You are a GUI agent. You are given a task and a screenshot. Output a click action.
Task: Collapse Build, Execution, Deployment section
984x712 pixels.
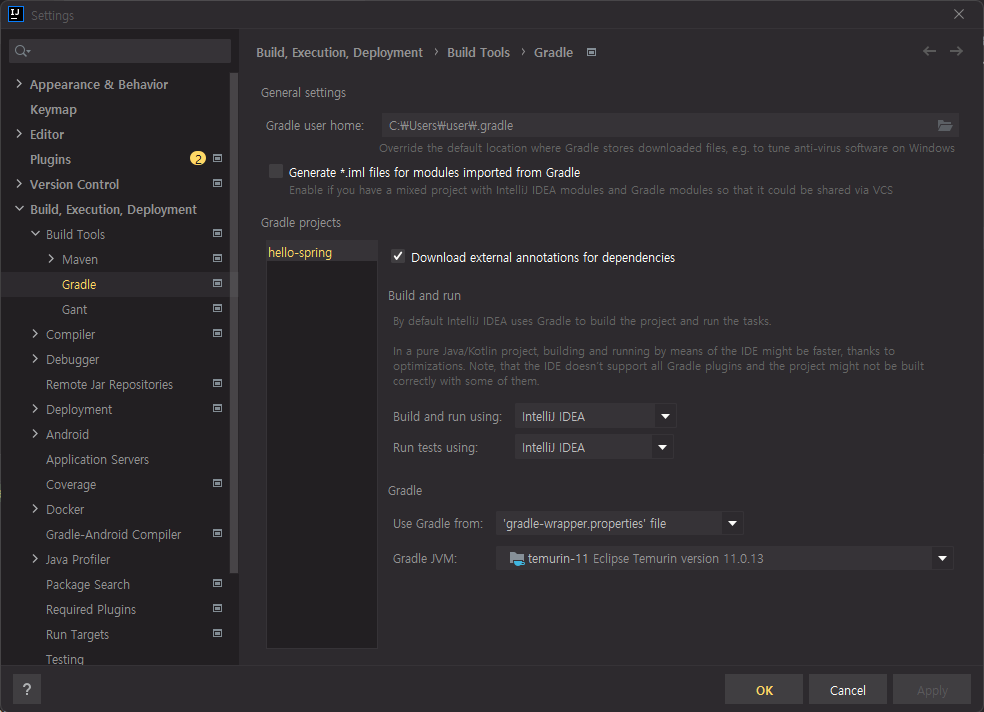pos(19,209)
